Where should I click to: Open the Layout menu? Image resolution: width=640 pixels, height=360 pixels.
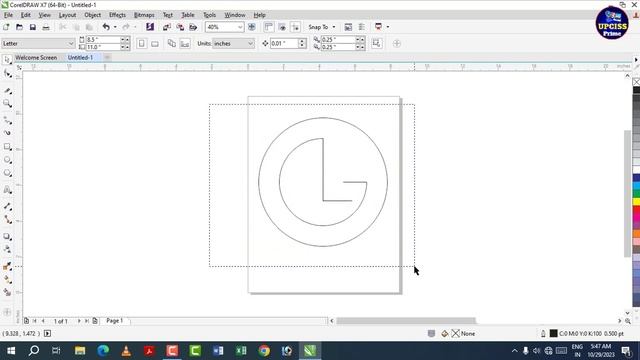67,15
